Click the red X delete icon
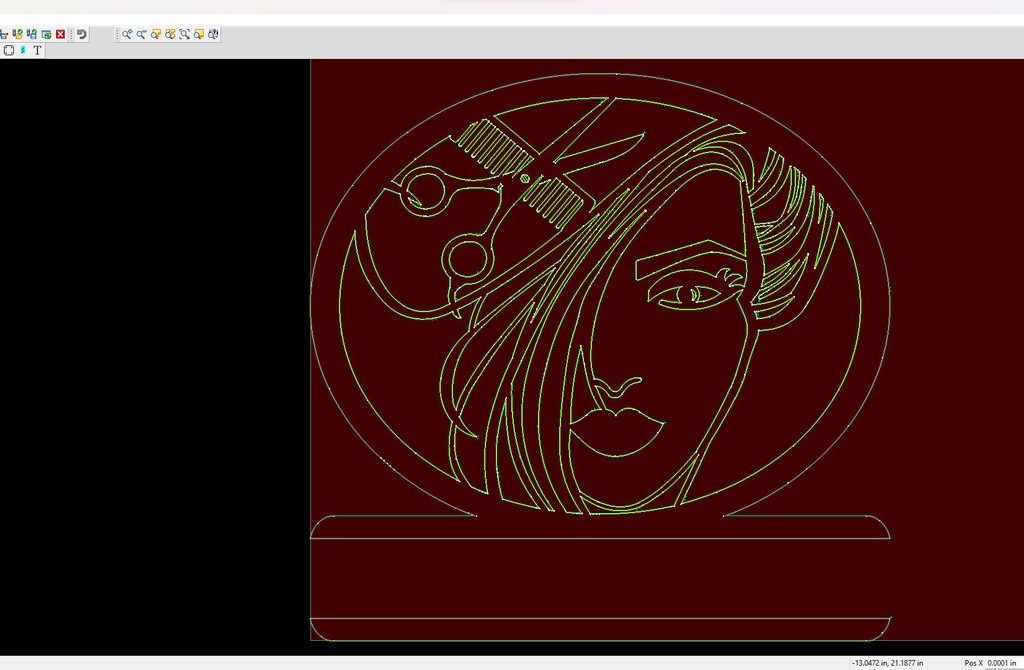Viewport: 1024px width, 670px height. [60, 34]
